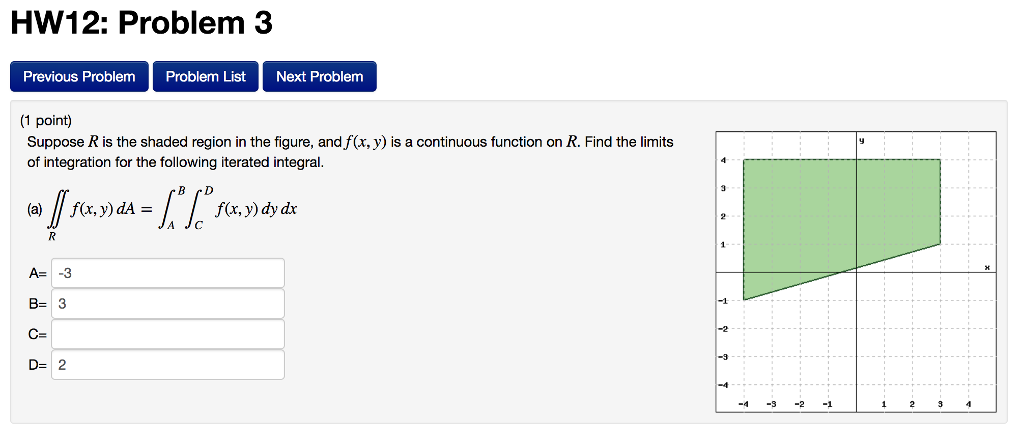1024x440 pixels.
Task: Go to the Previous Problem
Action: click(x=79, y=76)
